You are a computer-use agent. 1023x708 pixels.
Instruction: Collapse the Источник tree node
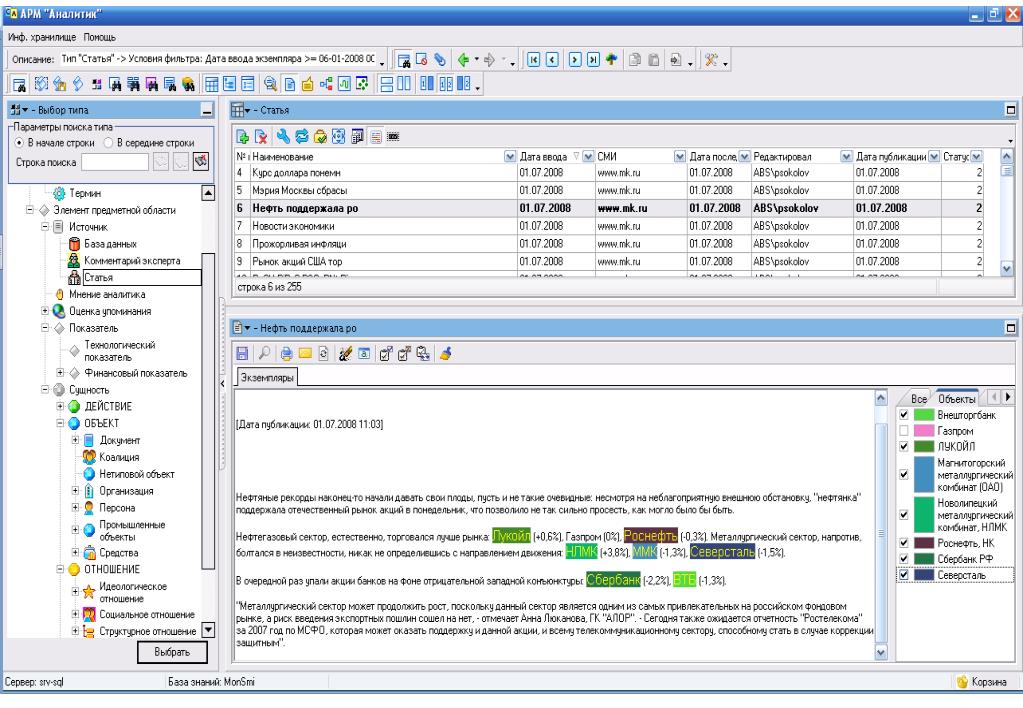pos(45,226)
